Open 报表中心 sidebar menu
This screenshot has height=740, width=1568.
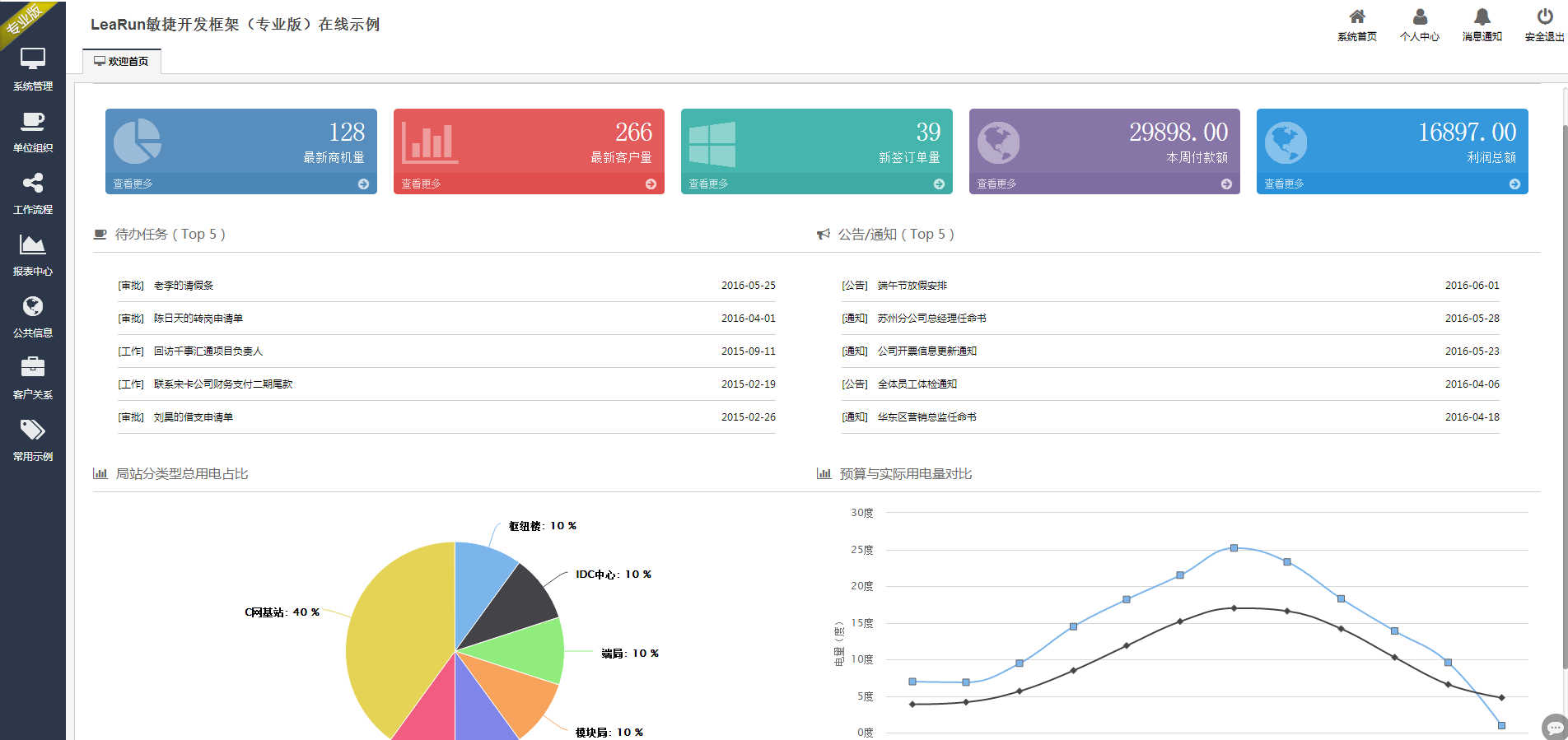click(x=33, y=255)
